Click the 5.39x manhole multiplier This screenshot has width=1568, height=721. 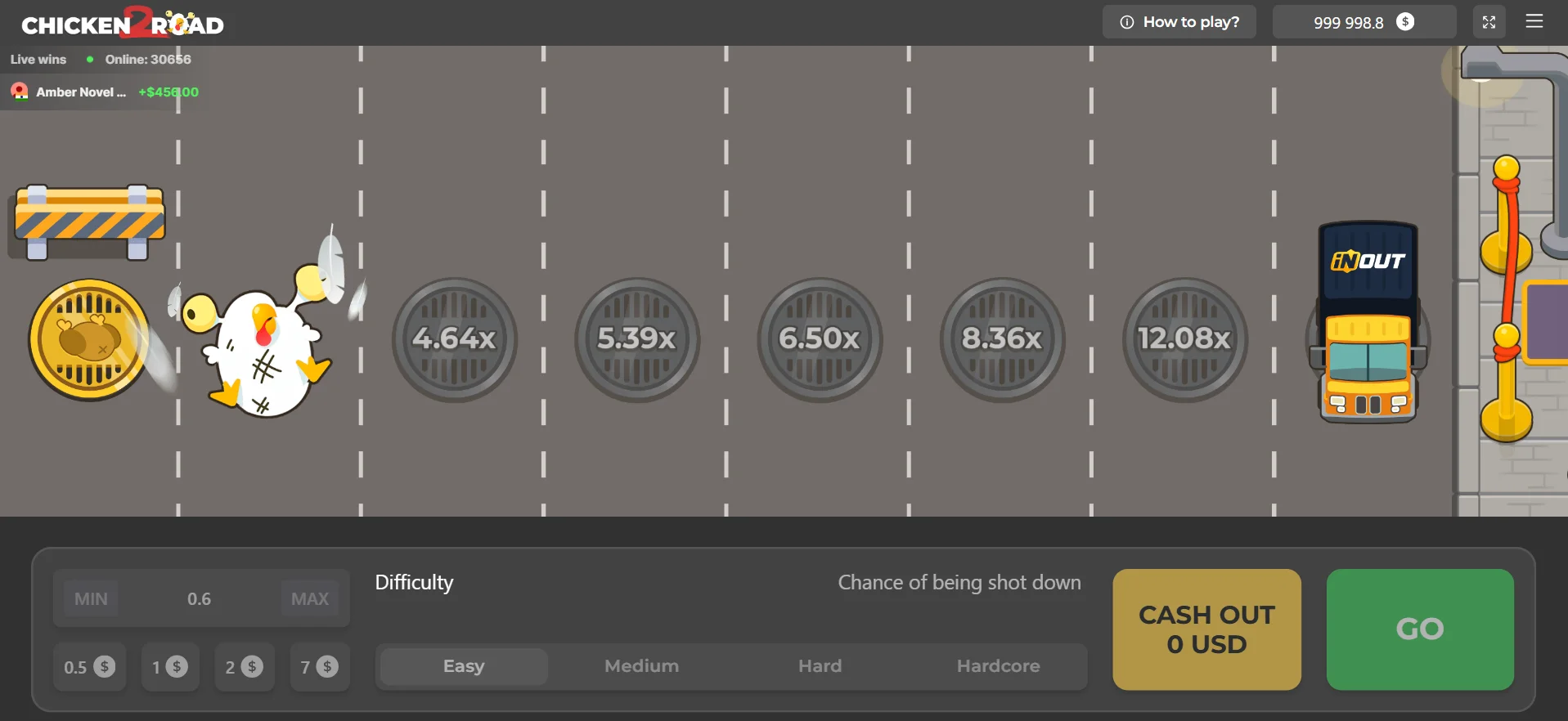[637, 339]
